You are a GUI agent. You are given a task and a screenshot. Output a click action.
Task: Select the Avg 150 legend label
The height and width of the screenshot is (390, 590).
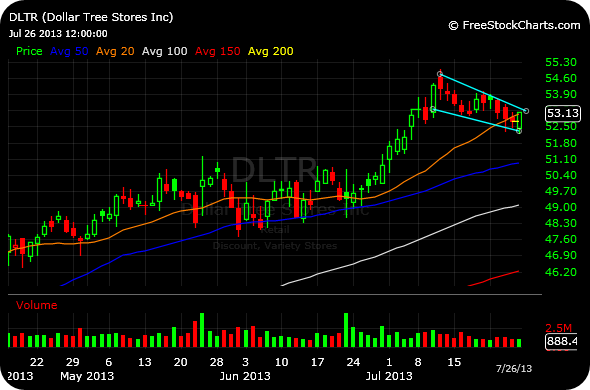point(217,51)
